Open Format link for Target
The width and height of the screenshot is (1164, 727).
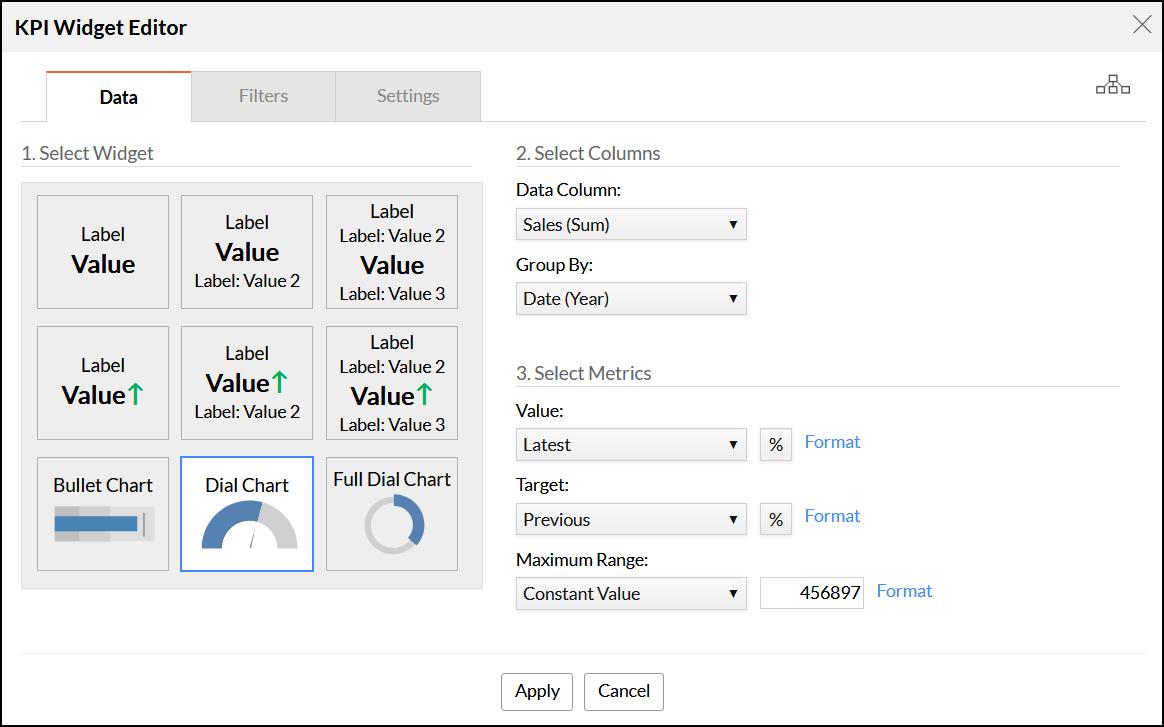[x=832, y=516]
